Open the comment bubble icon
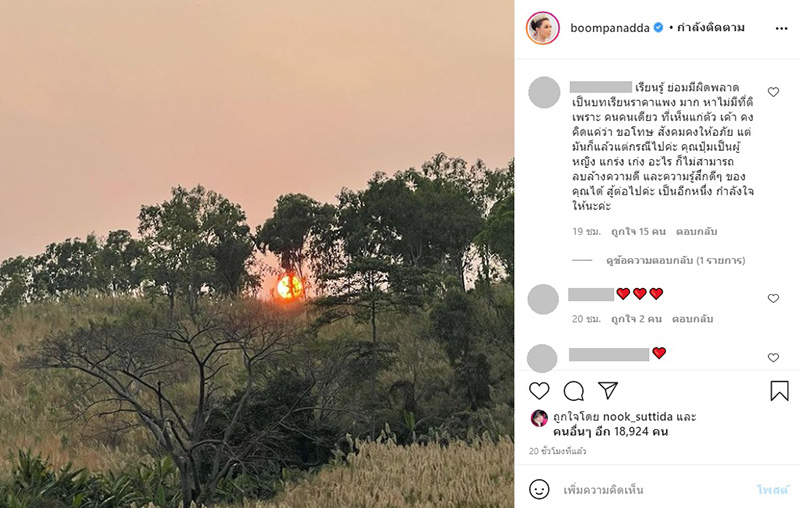The height and width of the screenshot is (508, 800). click(574, 391)
